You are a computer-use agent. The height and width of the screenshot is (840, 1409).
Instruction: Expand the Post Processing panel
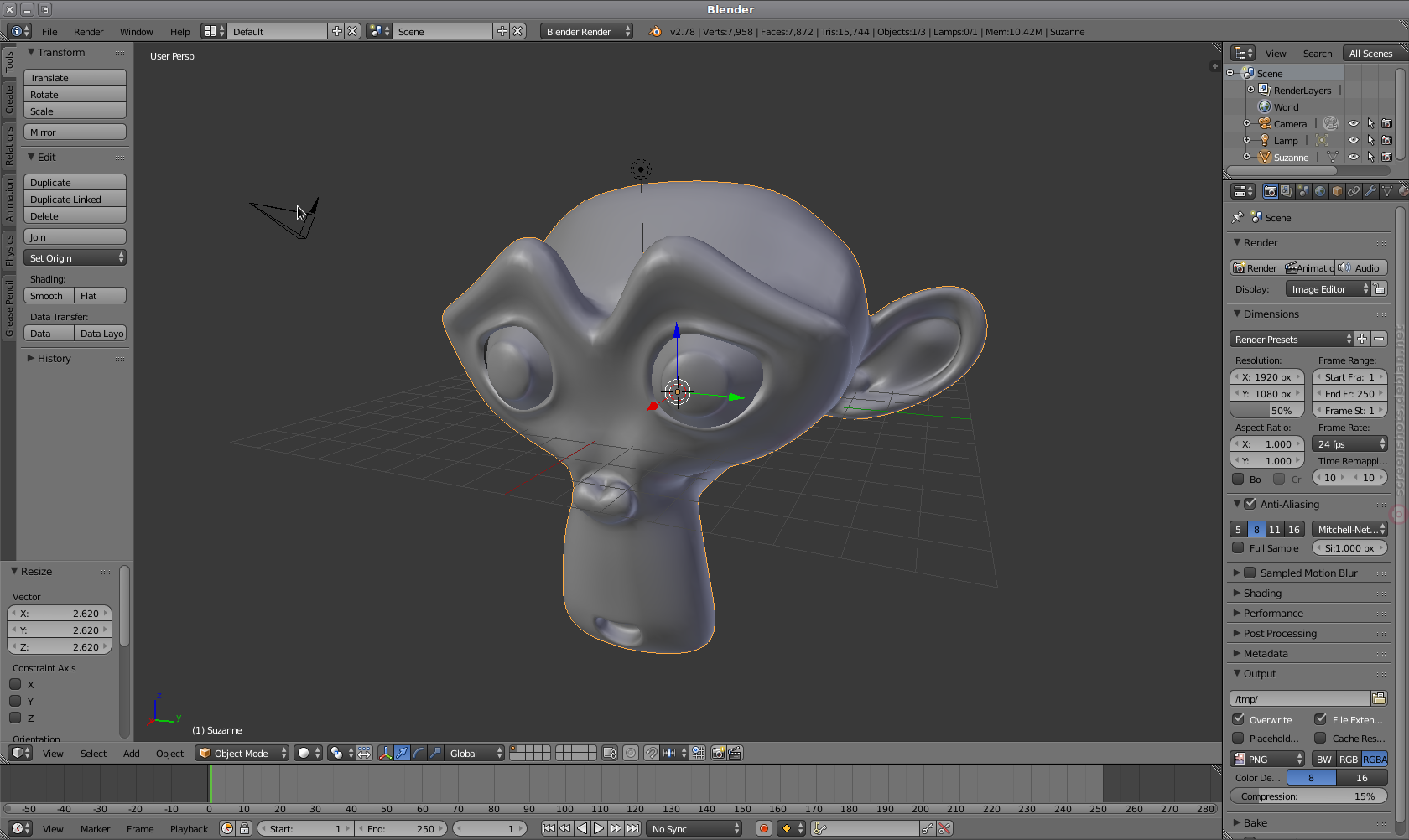point(1280,633)
